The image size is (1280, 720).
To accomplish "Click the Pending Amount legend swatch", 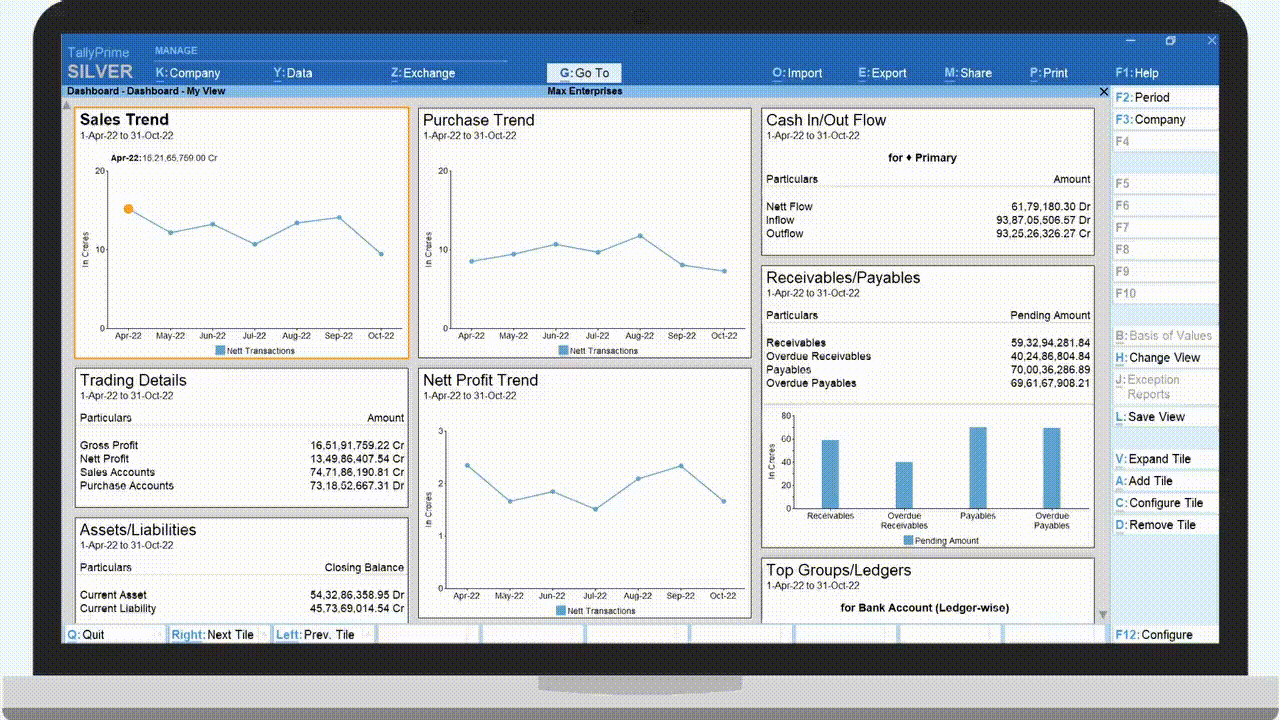I will [x=908, y=540].
